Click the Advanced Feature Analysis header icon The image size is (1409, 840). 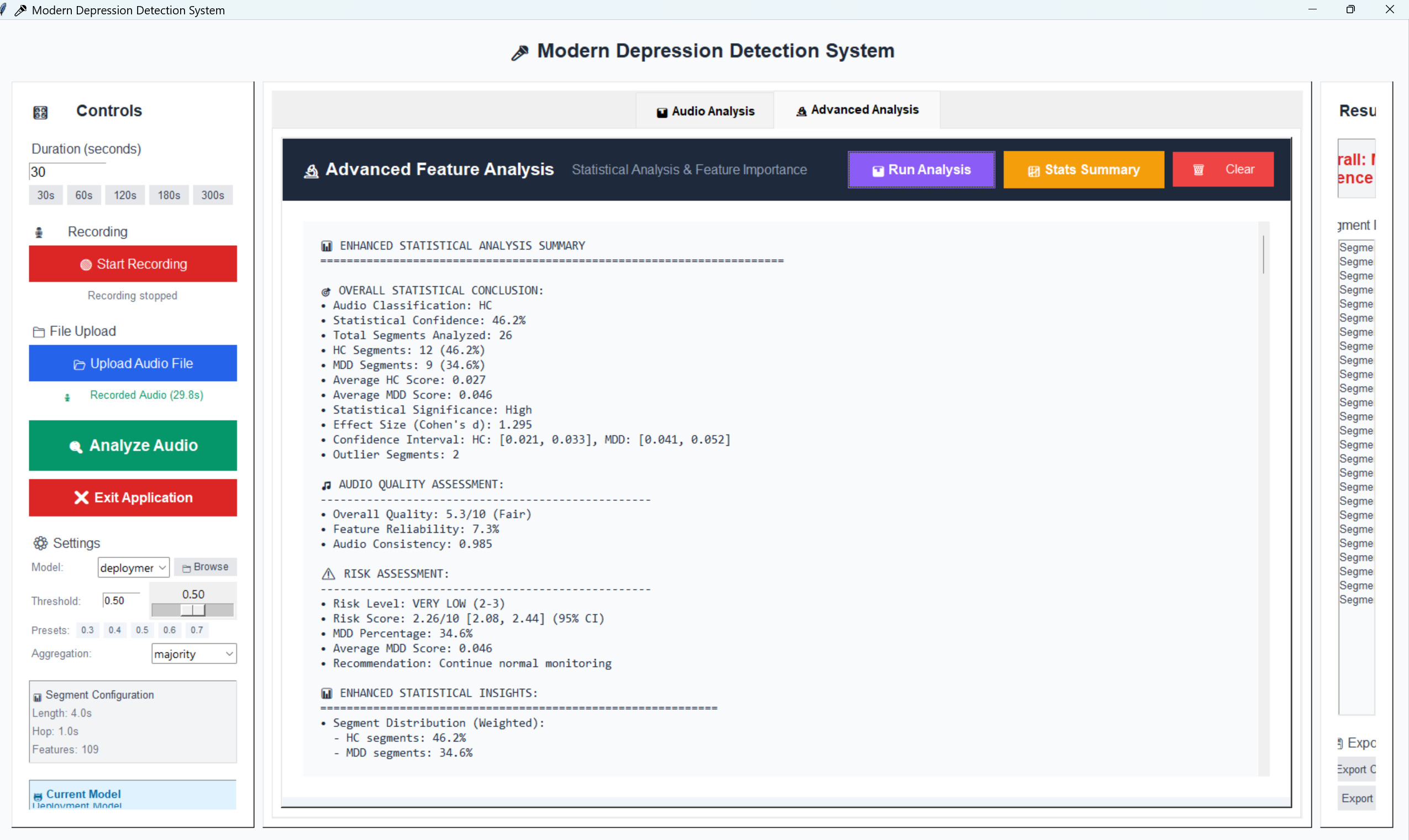pyautogui.click(x=311, y=171)
